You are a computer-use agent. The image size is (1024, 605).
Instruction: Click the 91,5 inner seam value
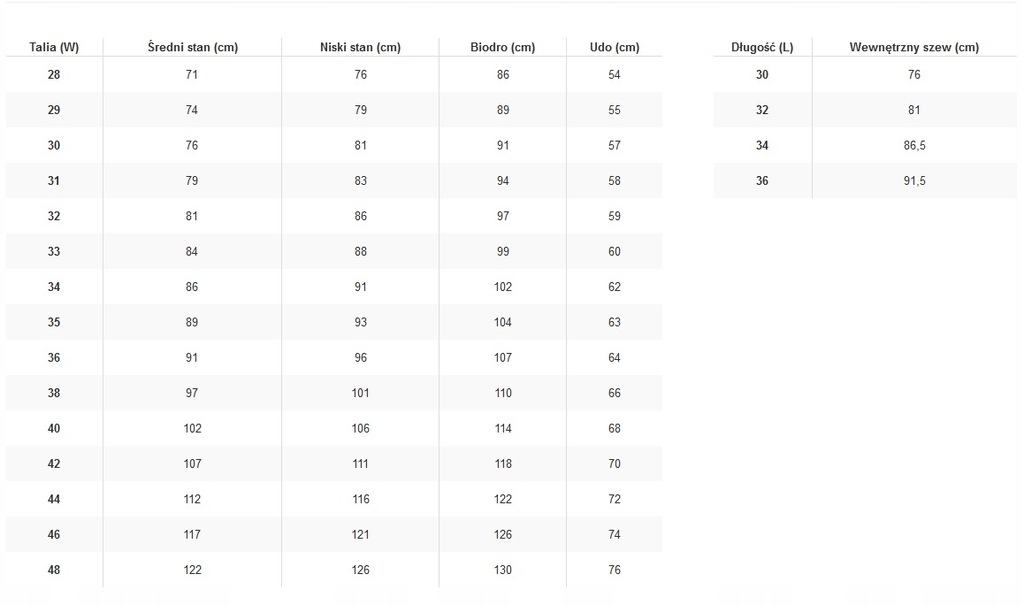(914, 181)
